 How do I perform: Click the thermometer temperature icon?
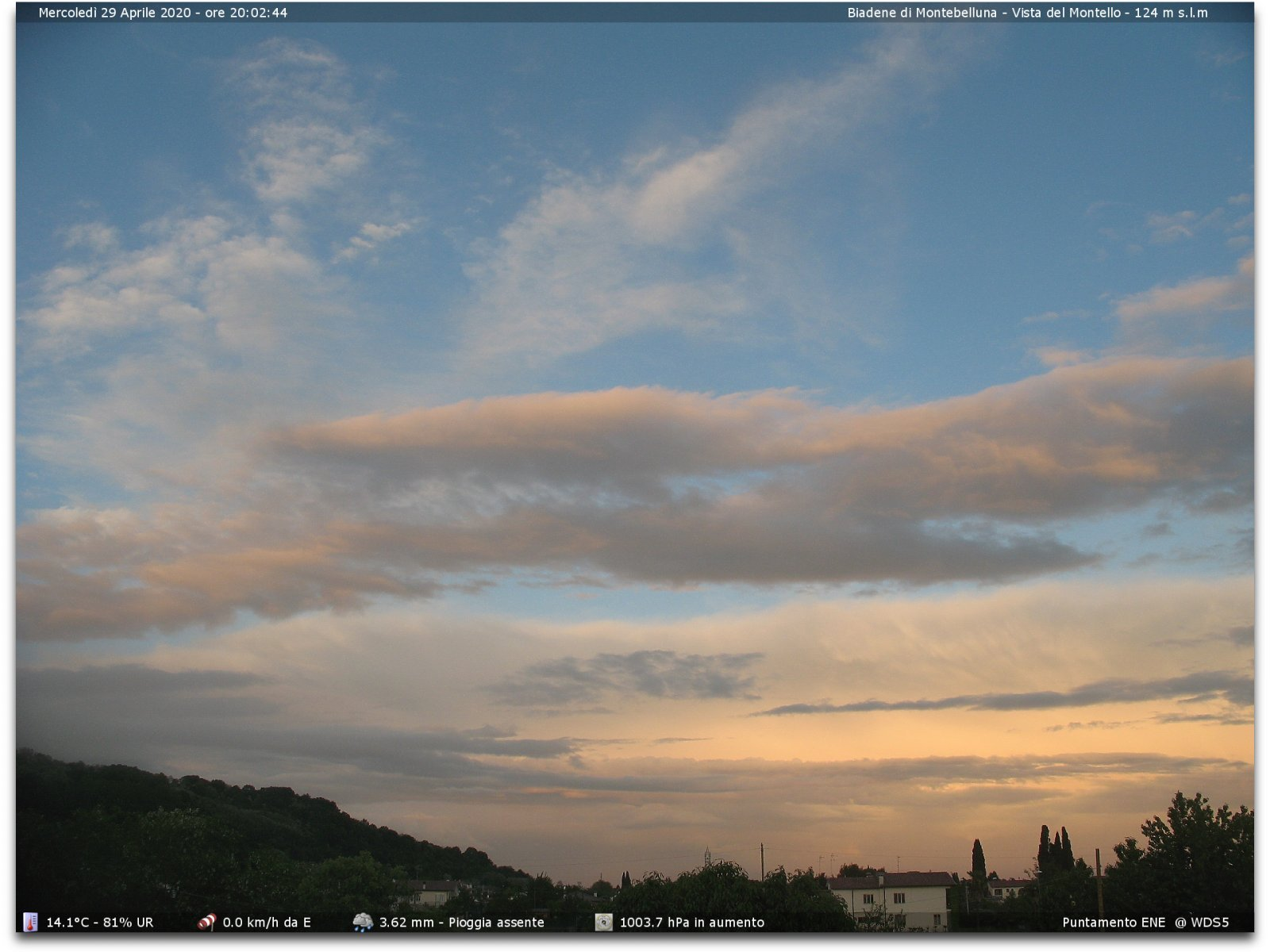pyautogui.click(x=30, y=922)
